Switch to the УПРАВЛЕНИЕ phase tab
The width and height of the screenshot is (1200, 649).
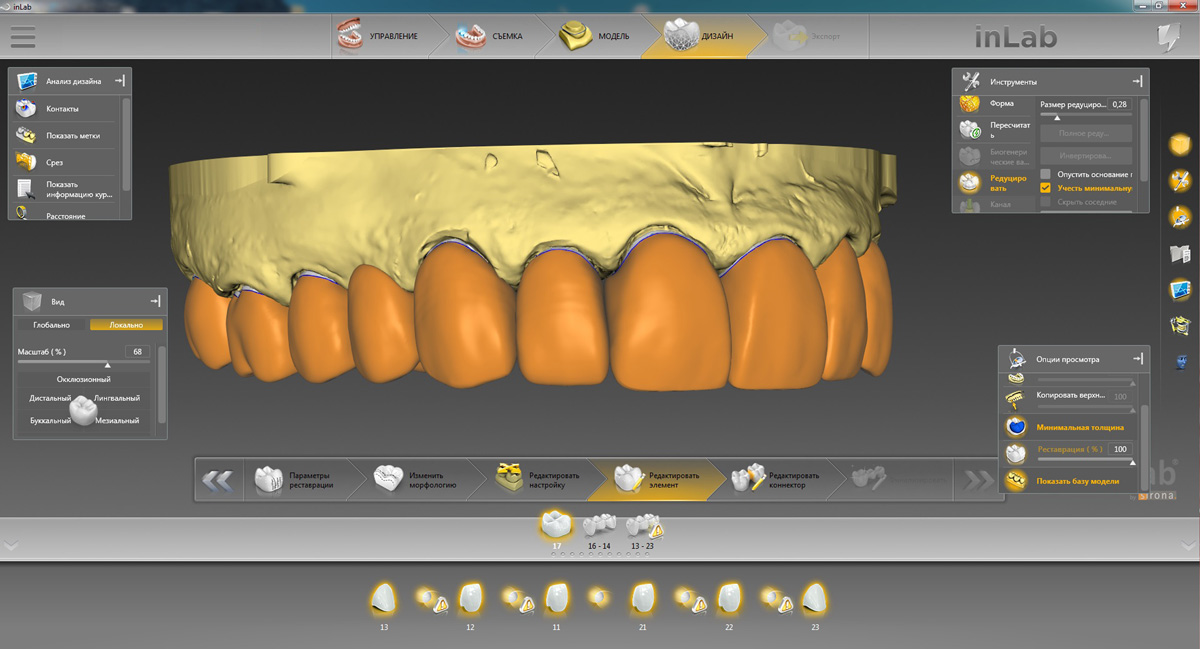379,36
